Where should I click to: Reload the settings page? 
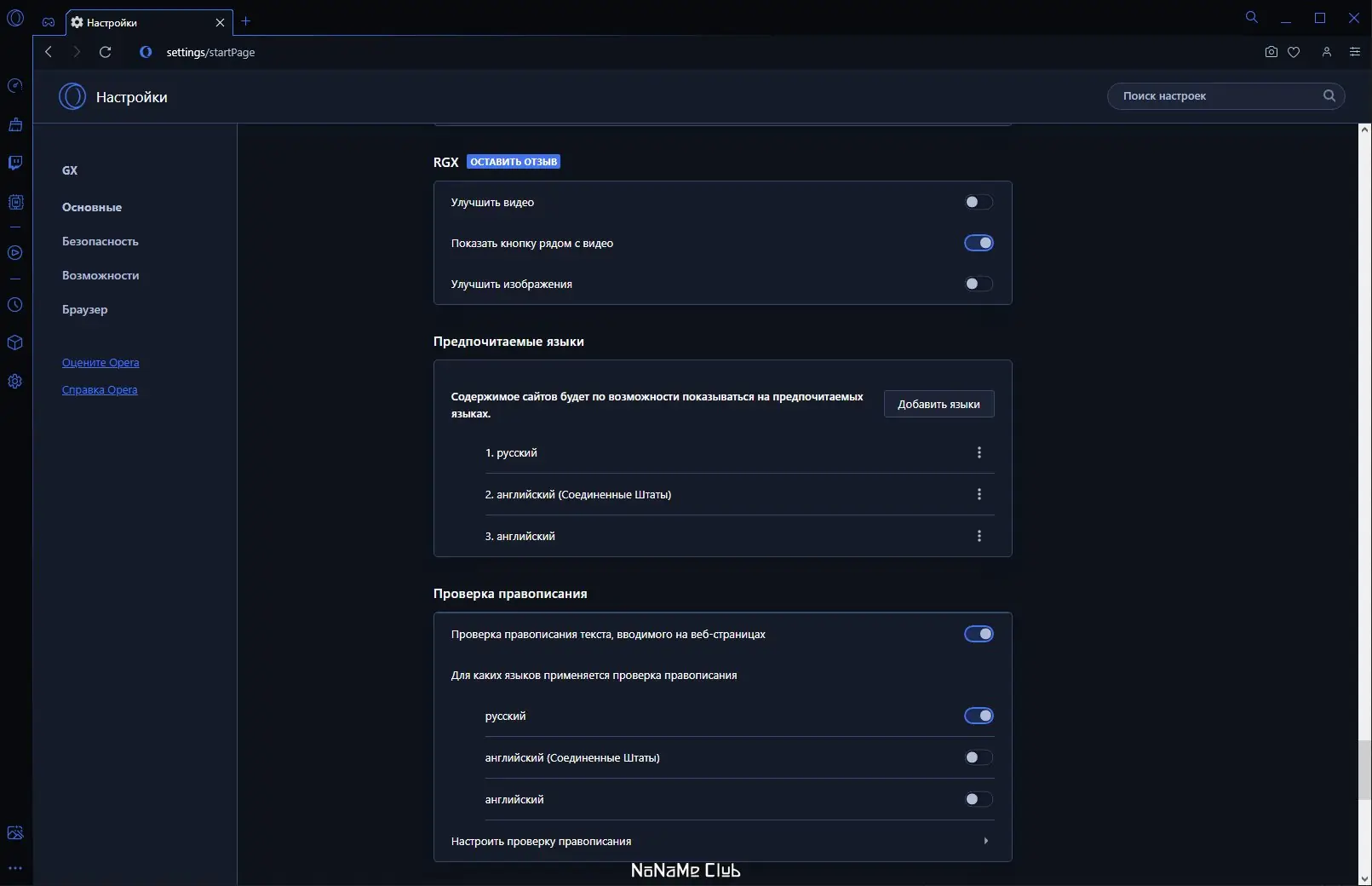106,52
